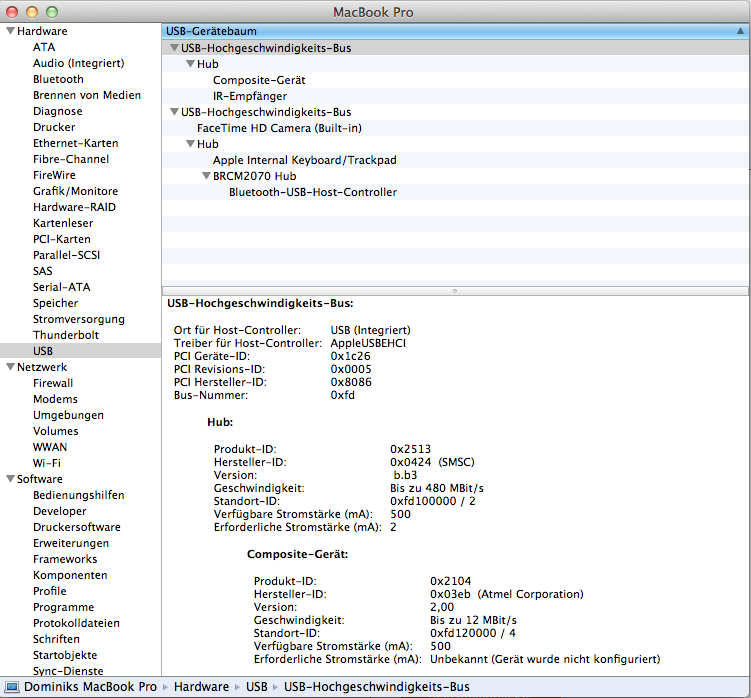This screenshot has width=751, height=698.
Task: Select Umgebungen under Netzwerk
Action: tap(68, 415)
